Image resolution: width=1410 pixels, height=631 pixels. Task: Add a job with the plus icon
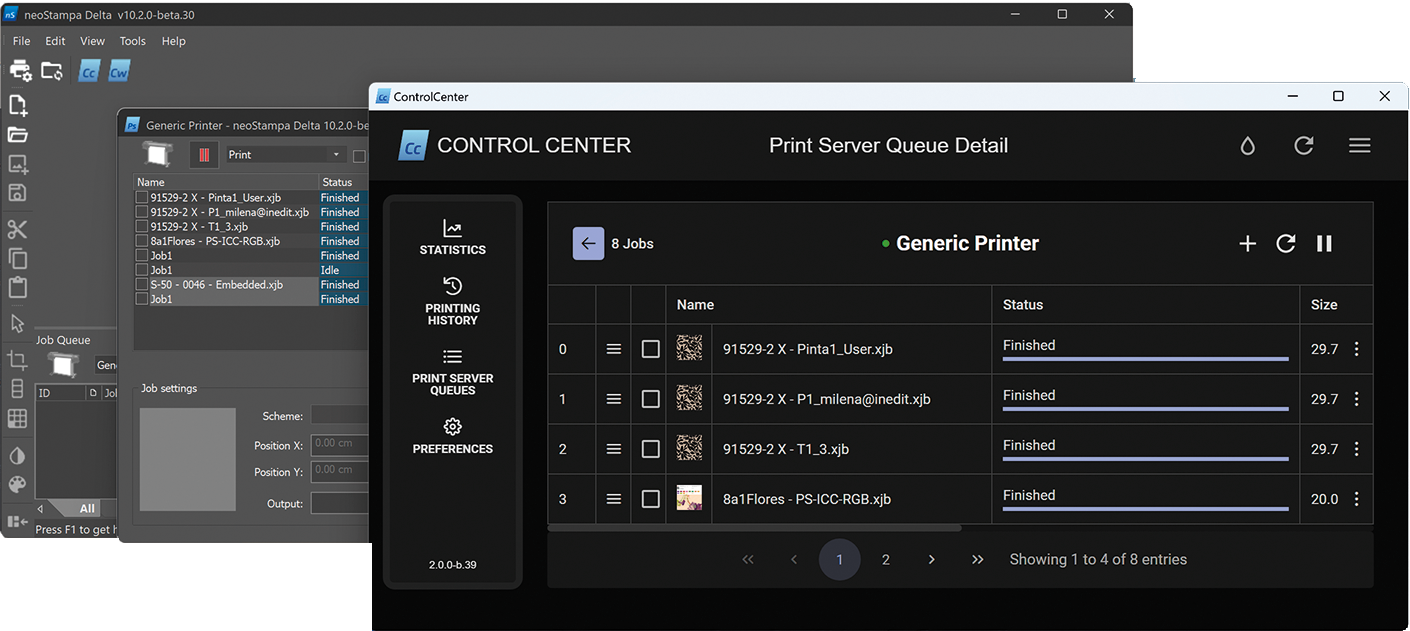1247,243
